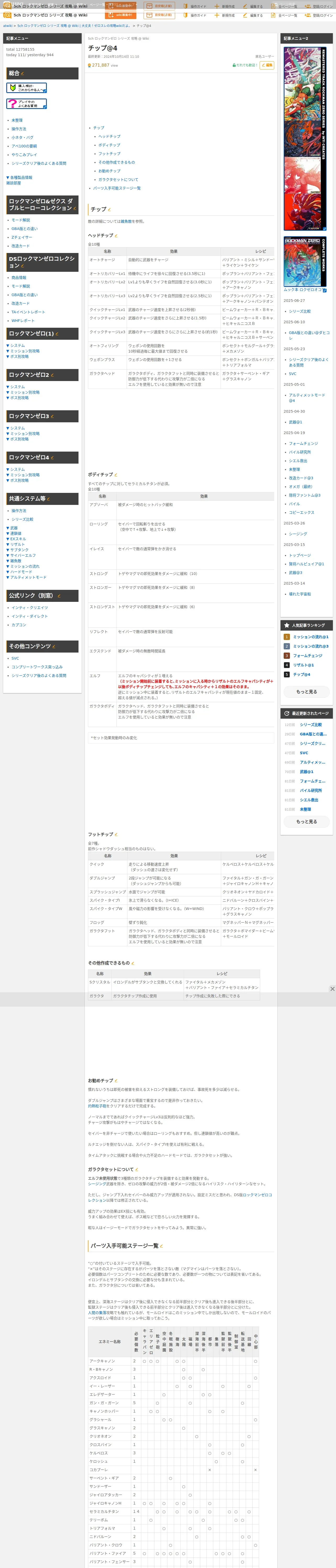This screenshot has height=1568, width=336.
Task: Jump to ボディチップ in the table of contents
Action: (x=109, y=146)
